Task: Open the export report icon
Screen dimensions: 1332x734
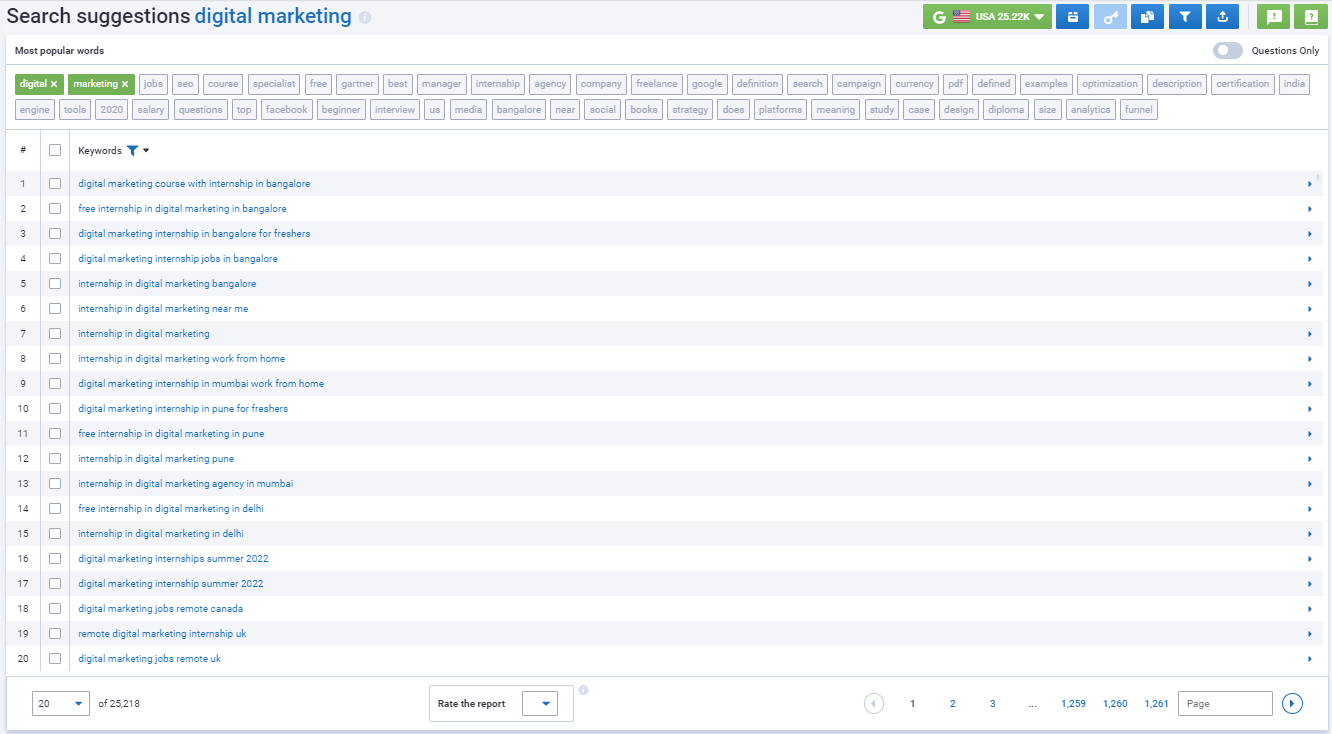Action: (1222, 16)
